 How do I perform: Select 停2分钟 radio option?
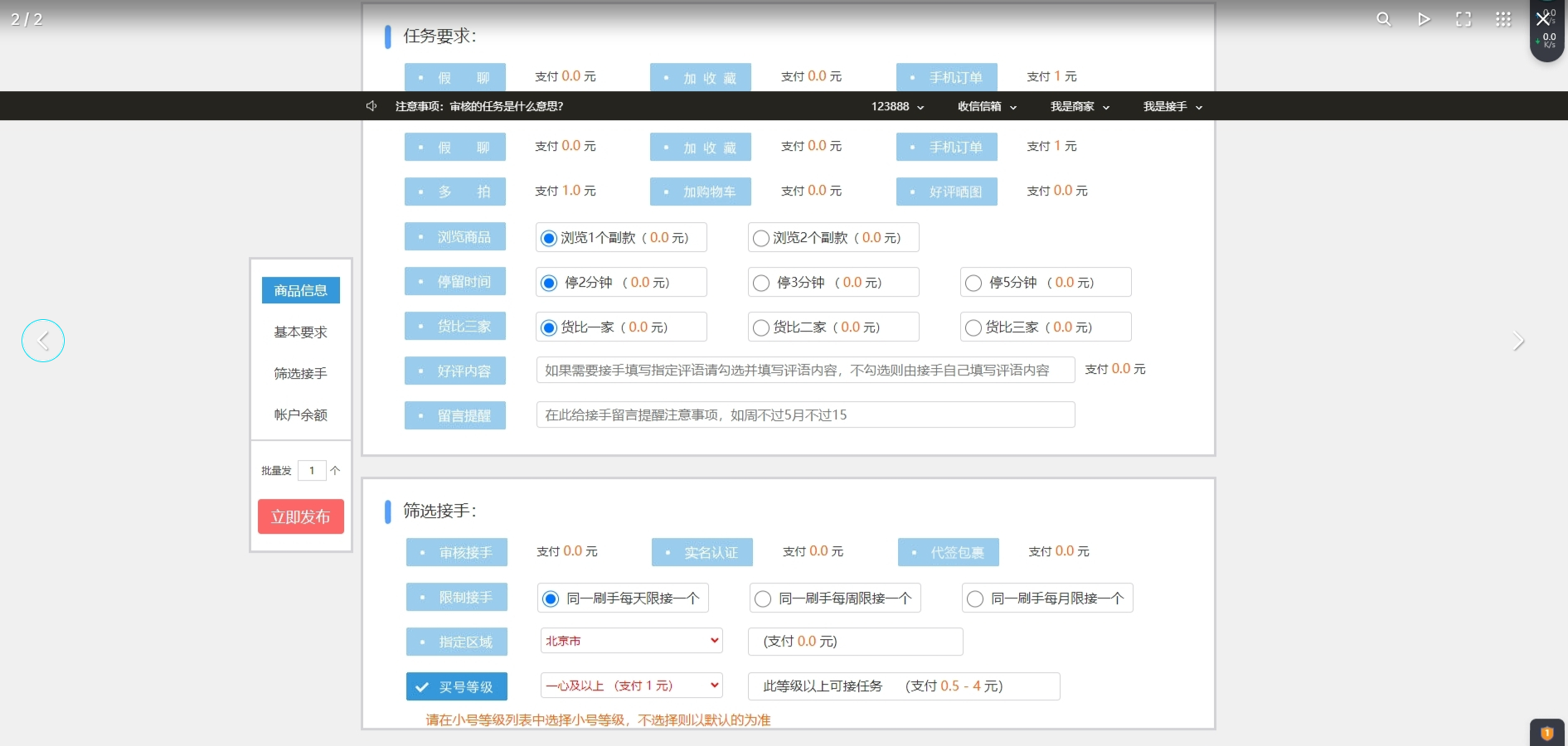pos(548,283)
